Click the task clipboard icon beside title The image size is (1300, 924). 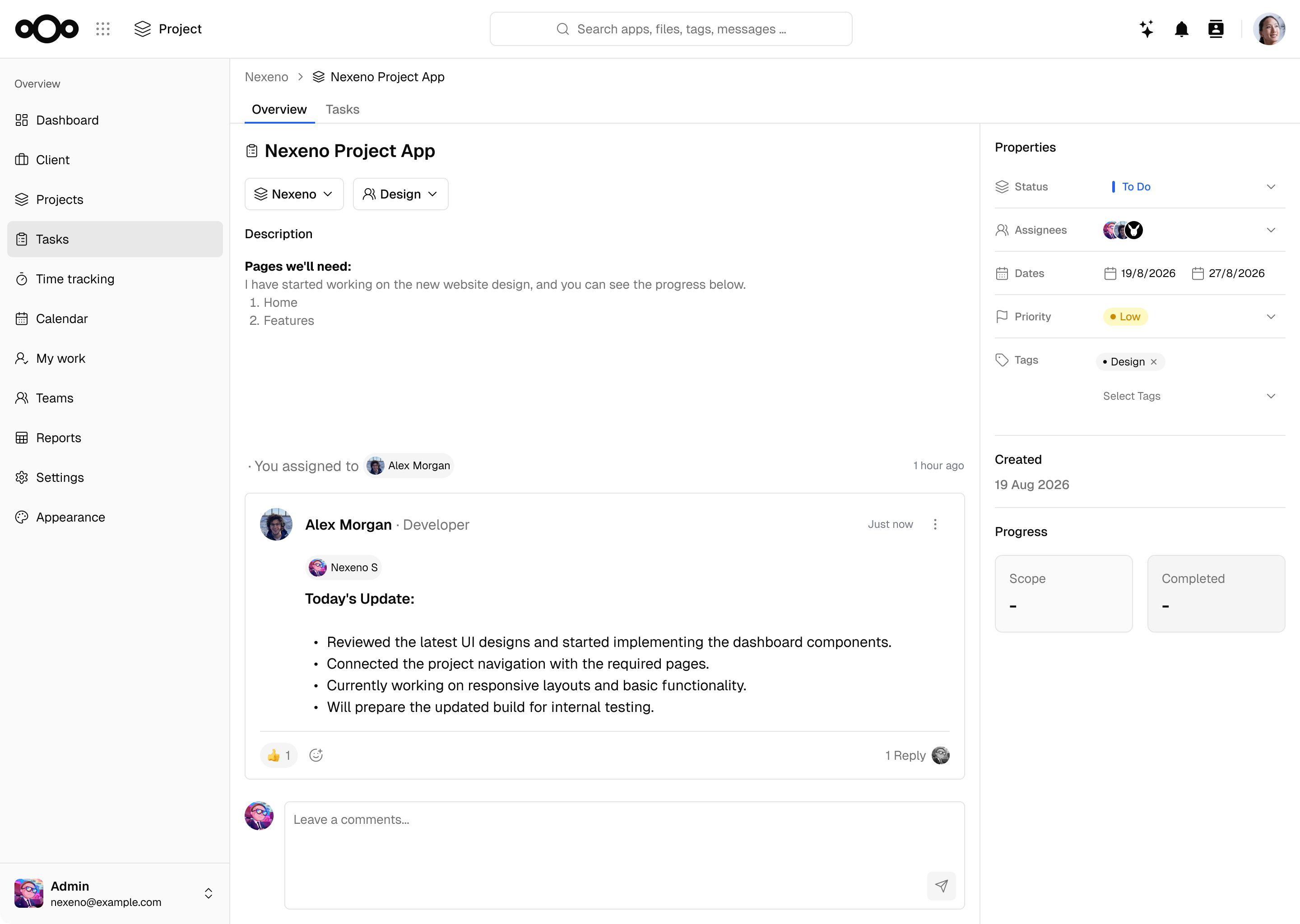click(x=252, y=151)
